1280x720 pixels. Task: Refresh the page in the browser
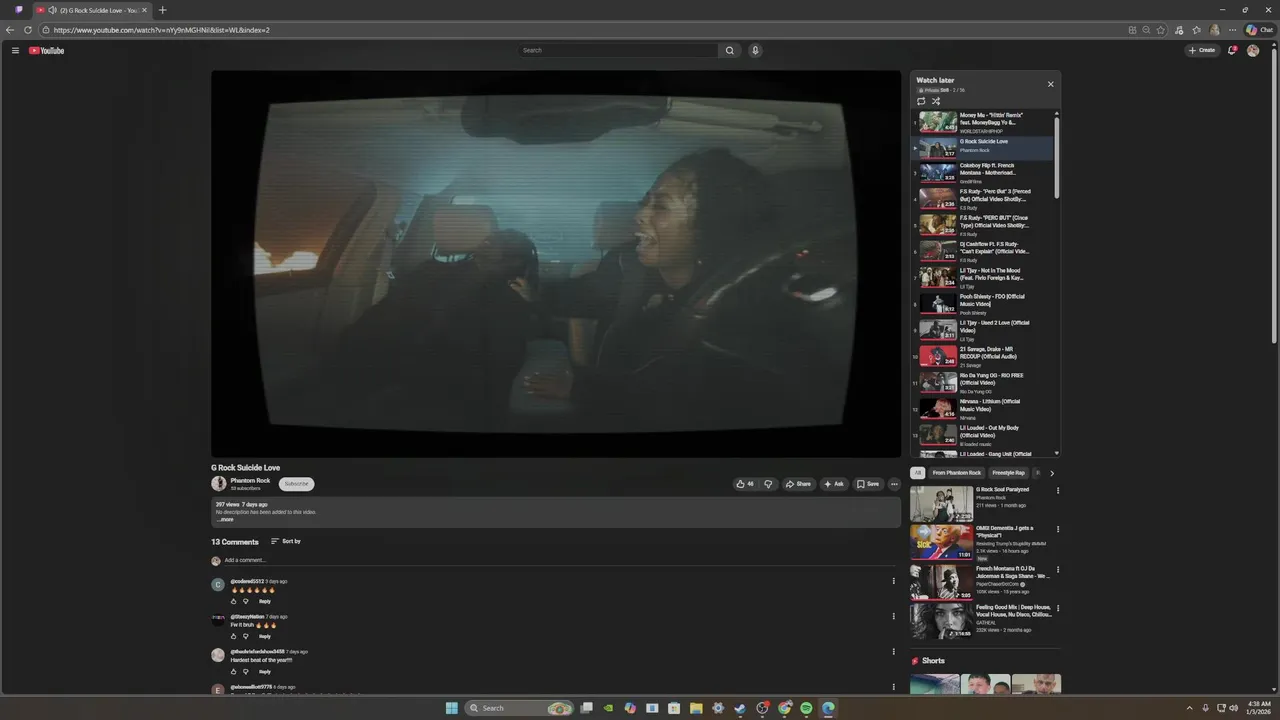(28, 30)
